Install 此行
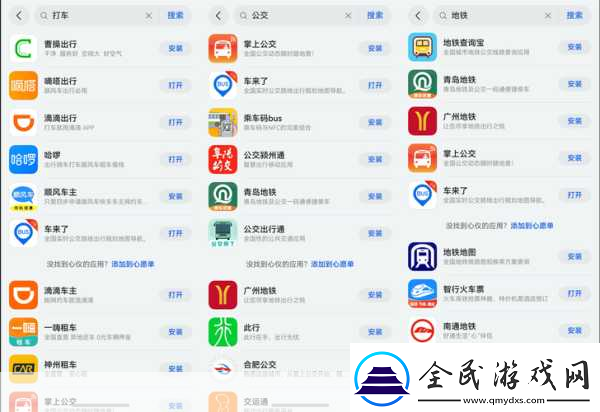The image size is (600, 412). (375, 332)
